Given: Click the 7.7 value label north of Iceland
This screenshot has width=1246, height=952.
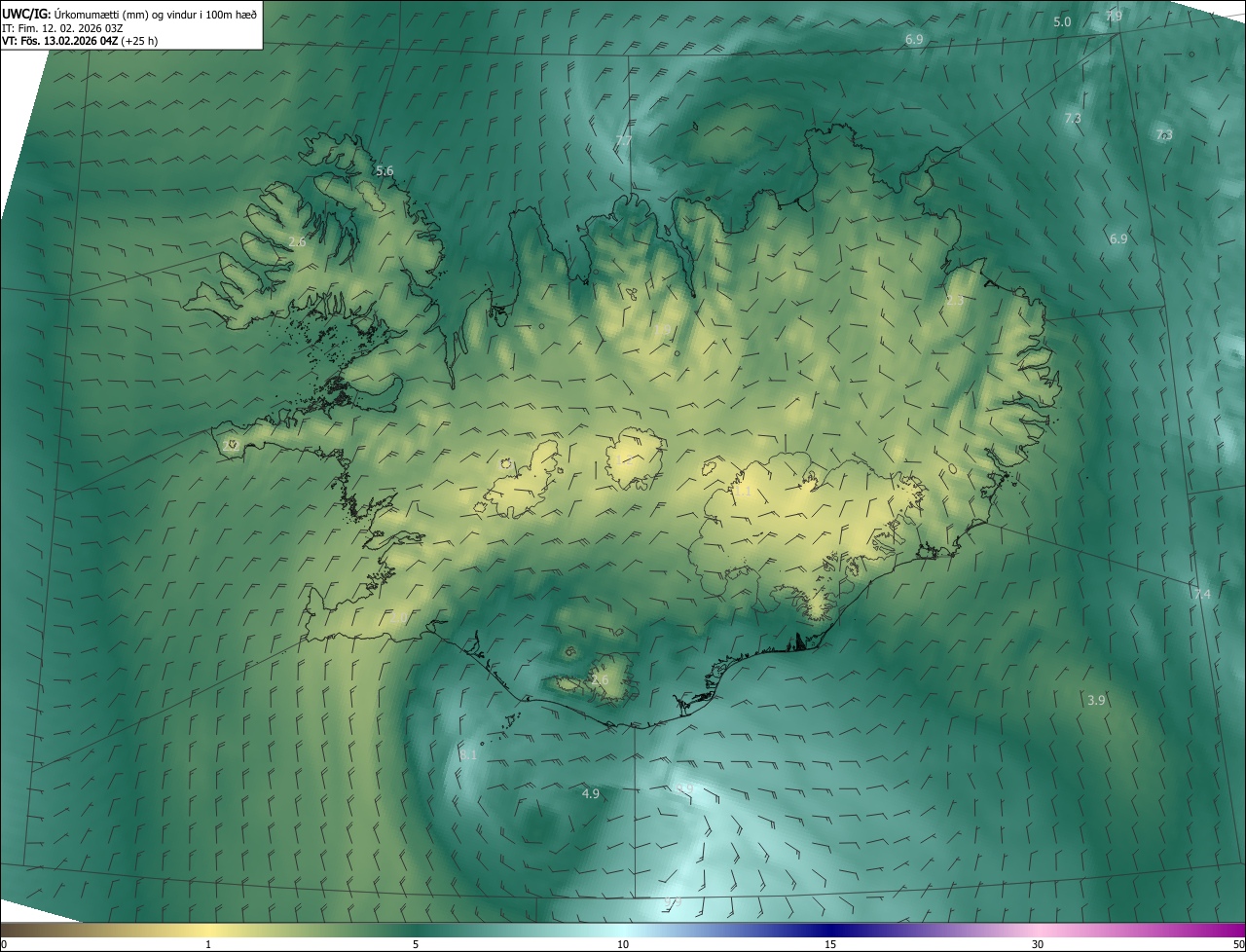Looking at the screenshot, I should click(623, 141).
